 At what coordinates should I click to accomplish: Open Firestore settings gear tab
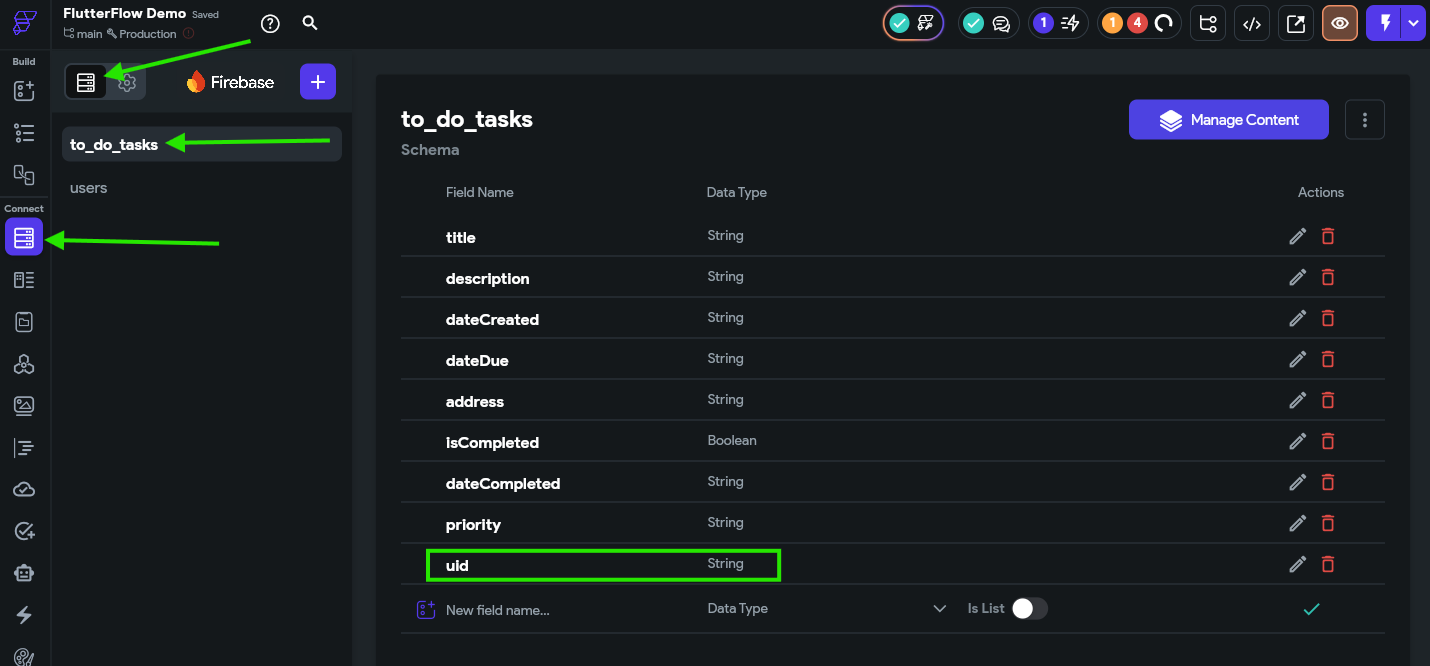coord(127,83)
